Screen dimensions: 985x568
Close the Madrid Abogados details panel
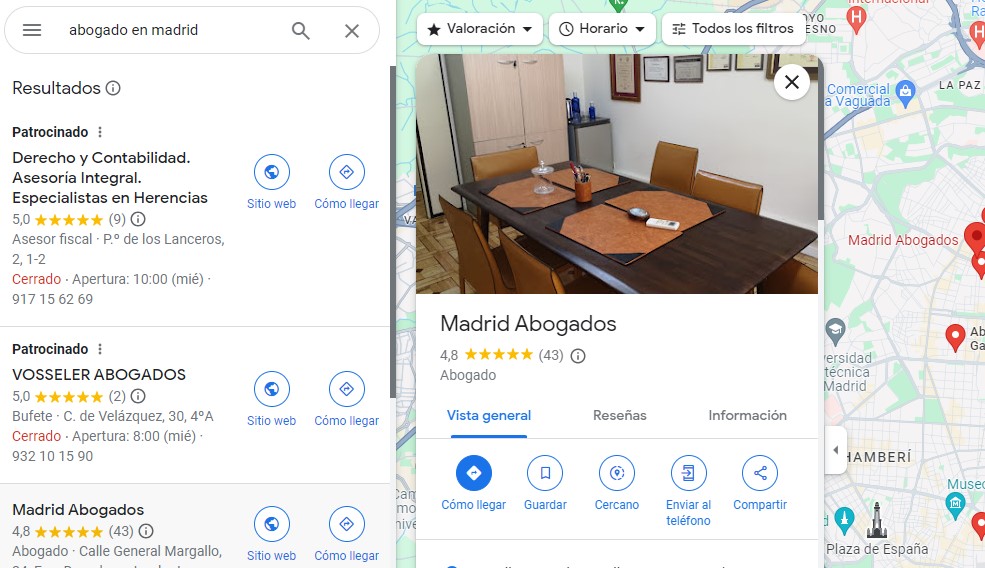click(791, 82)
